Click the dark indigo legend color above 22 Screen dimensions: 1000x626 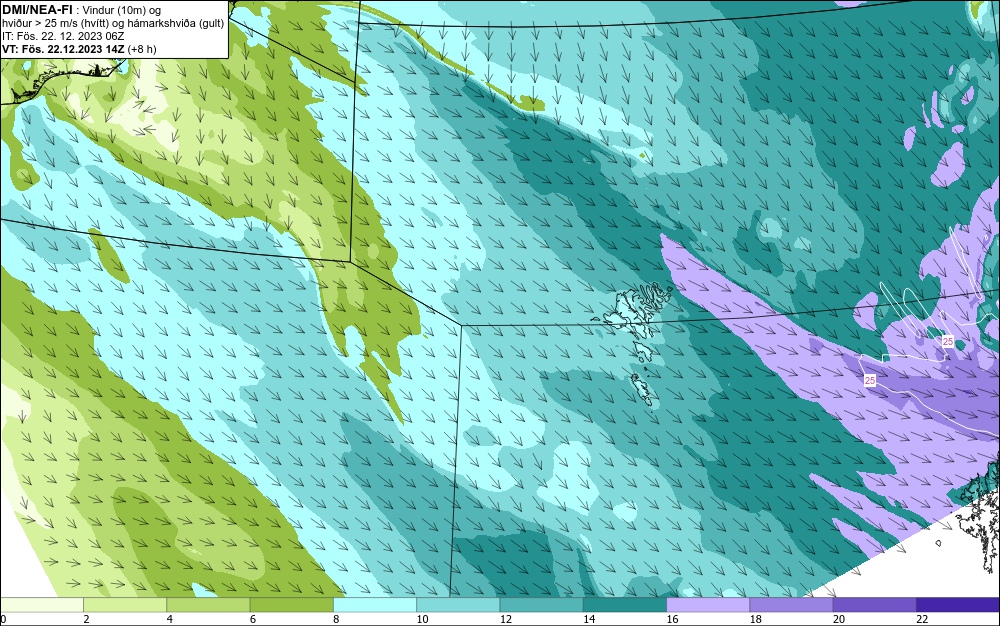pyautogui.click(x=958, y=604)
